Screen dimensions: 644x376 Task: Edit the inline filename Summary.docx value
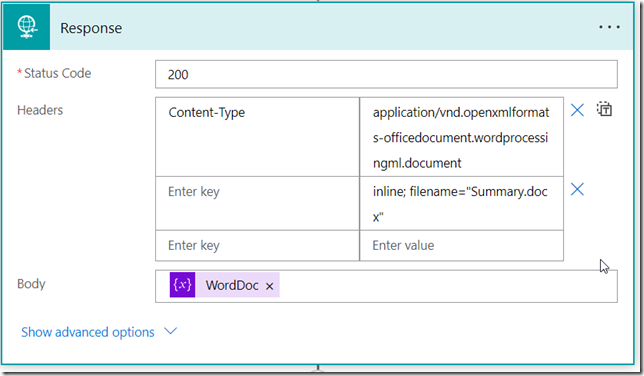461,203
